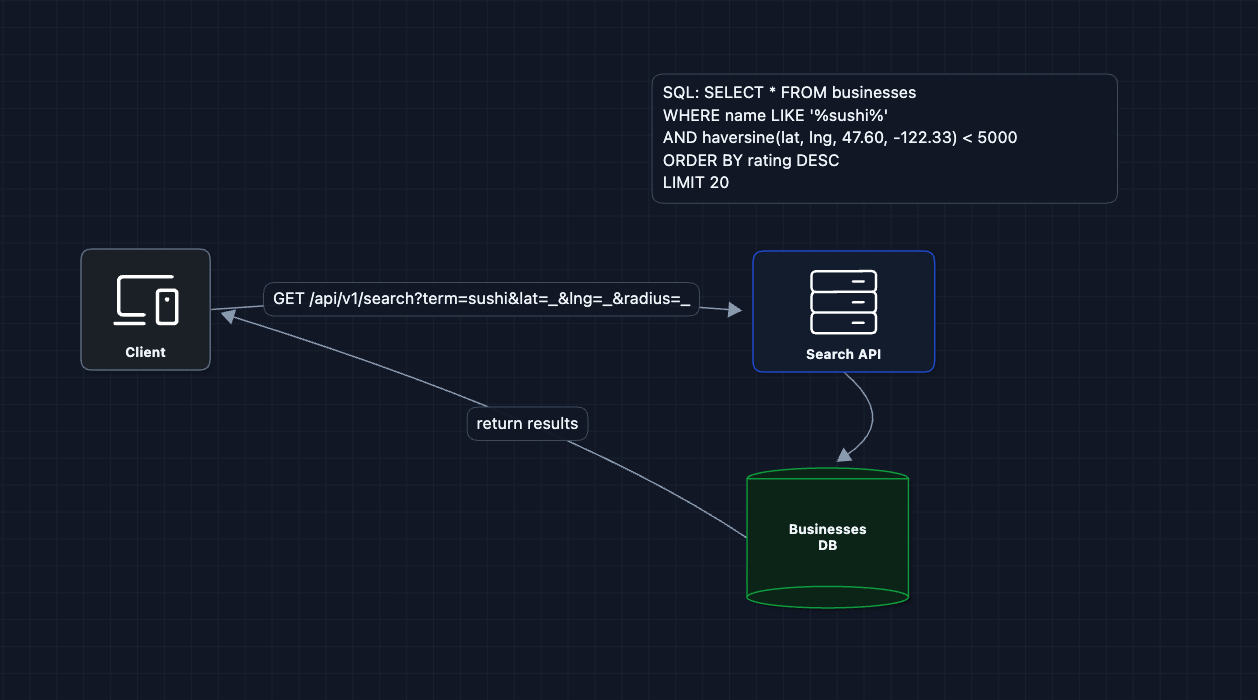The width and height of the screenshot is (1258, 700).
Task: Click the arrowhead entering Businesses DB
Action: (x=845, y=454)
